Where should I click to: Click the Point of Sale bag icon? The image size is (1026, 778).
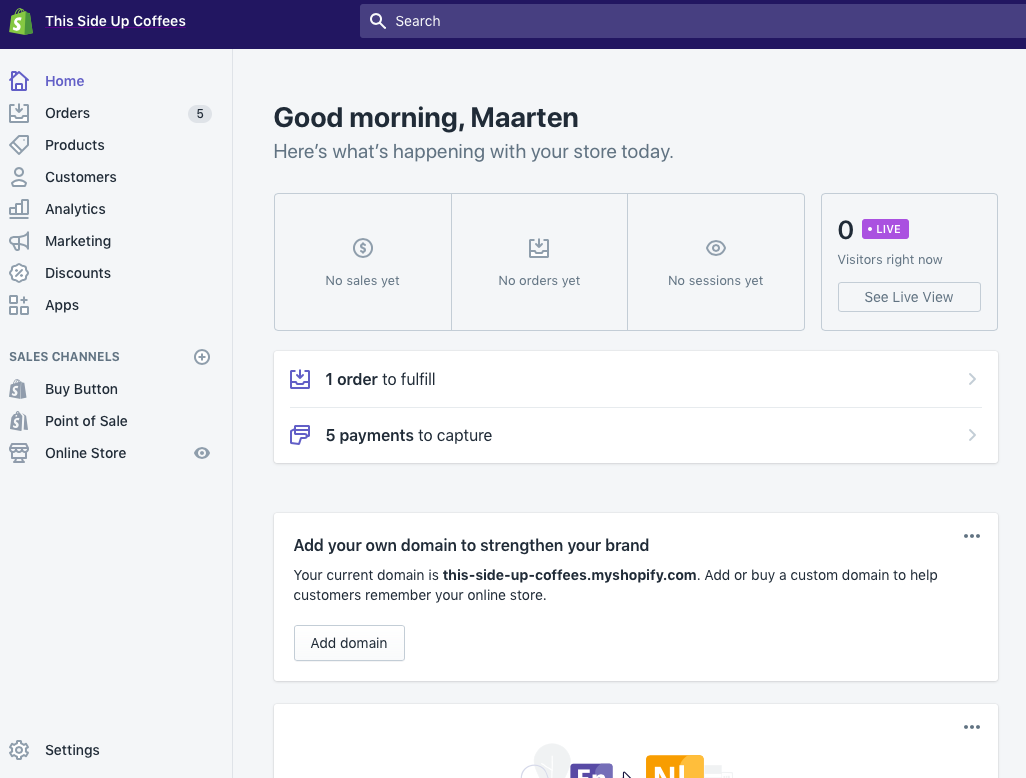pyautogui.click(x=19, y=421)
